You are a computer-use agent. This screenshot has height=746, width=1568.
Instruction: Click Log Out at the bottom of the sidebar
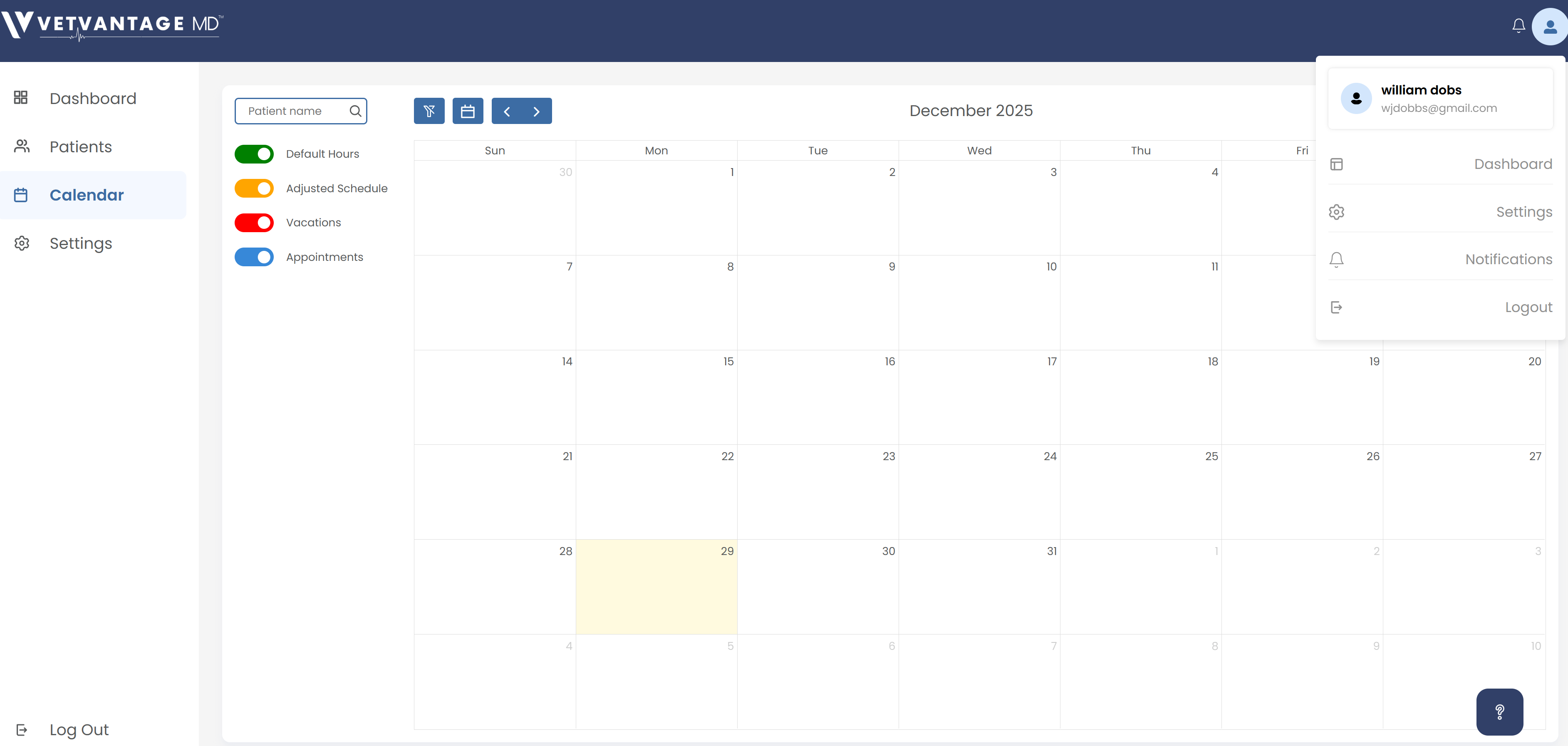coord(79,729)
